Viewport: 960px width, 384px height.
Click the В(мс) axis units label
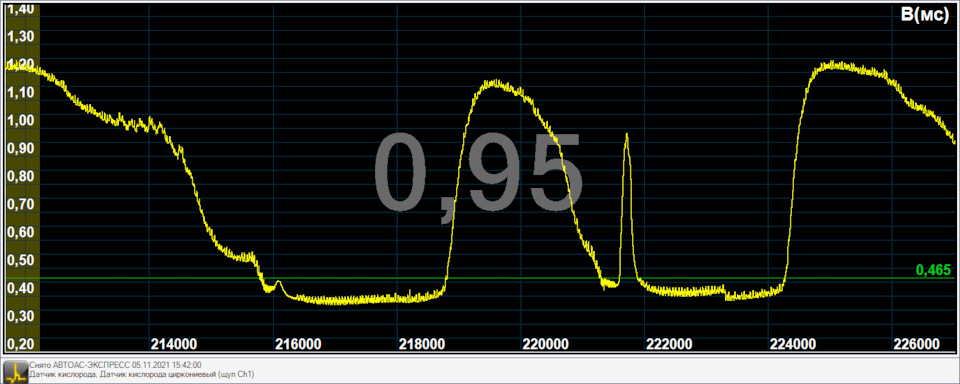(925, 16)
